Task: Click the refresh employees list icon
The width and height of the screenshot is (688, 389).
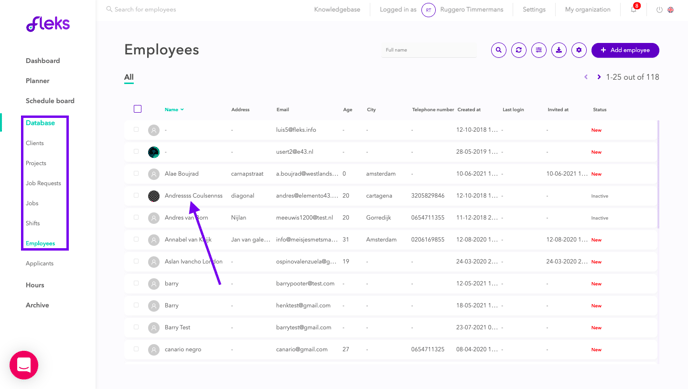Action: click(519, 50)
